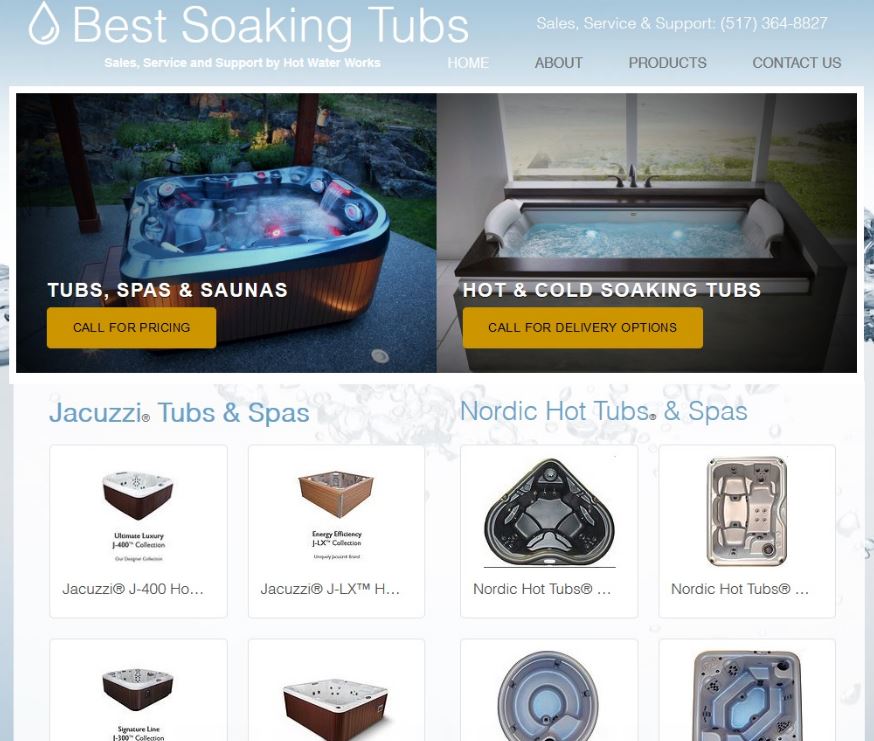Navigate to CONTACT US
The width and height of the screenshot is (874, 741).
(797, 63)
